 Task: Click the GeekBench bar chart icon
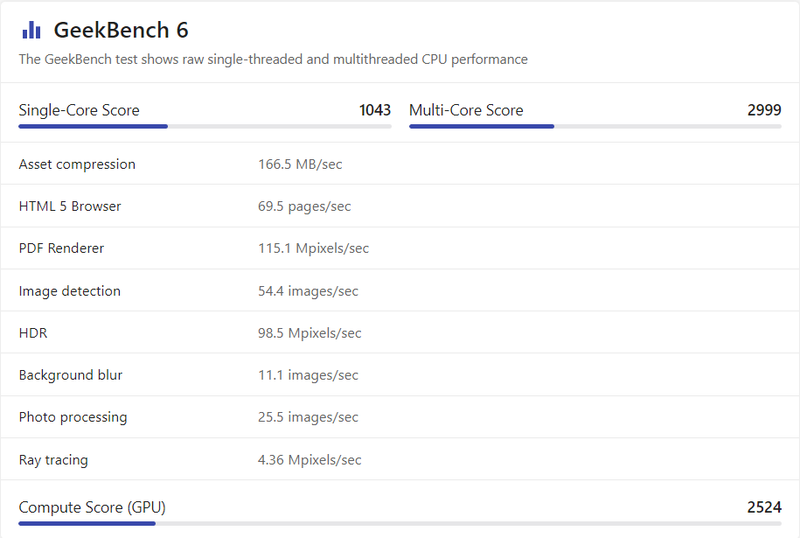point(31,30)
